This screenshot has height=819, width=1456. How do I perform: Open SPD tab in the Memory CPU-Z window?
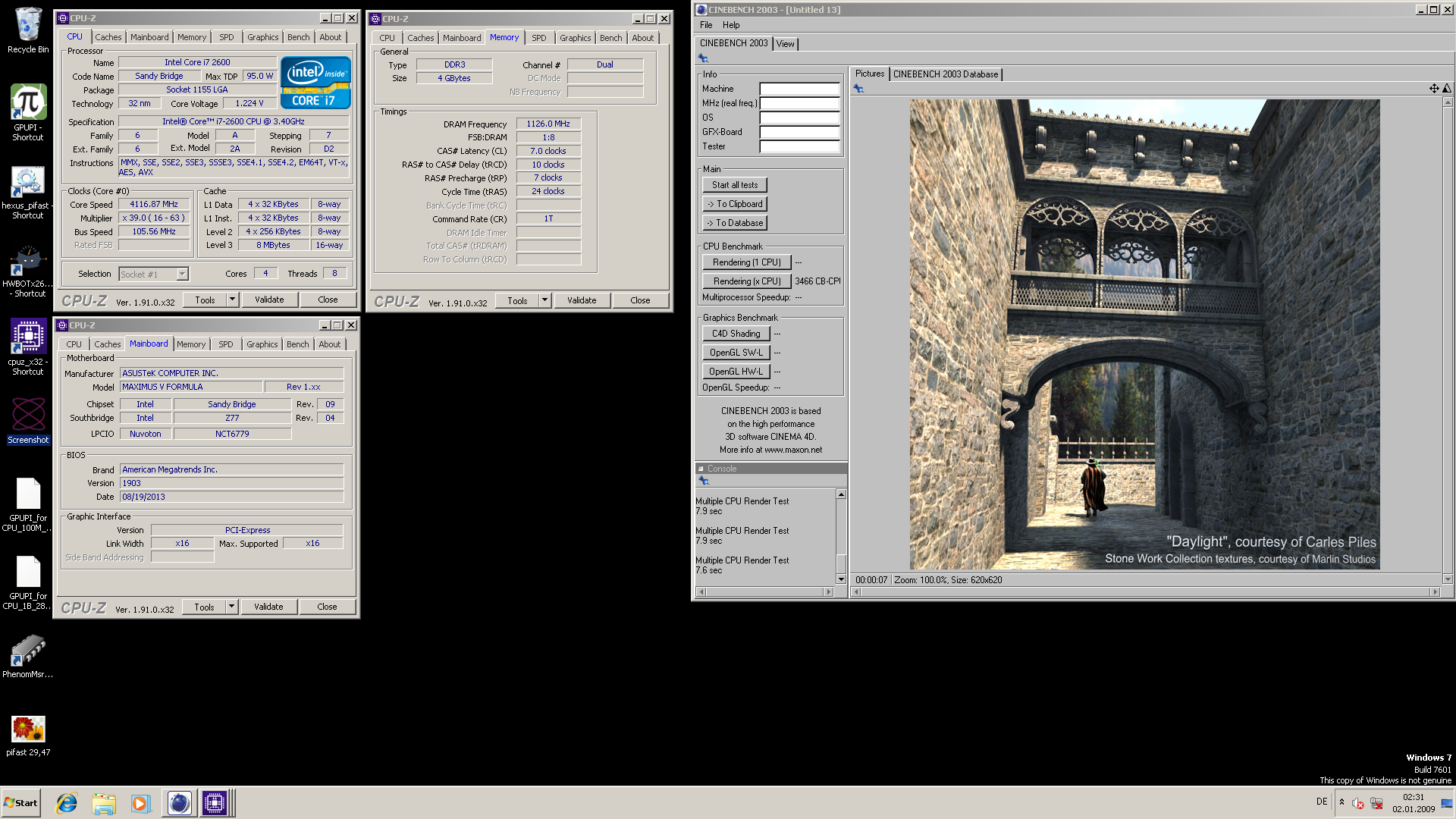point(538,38)
